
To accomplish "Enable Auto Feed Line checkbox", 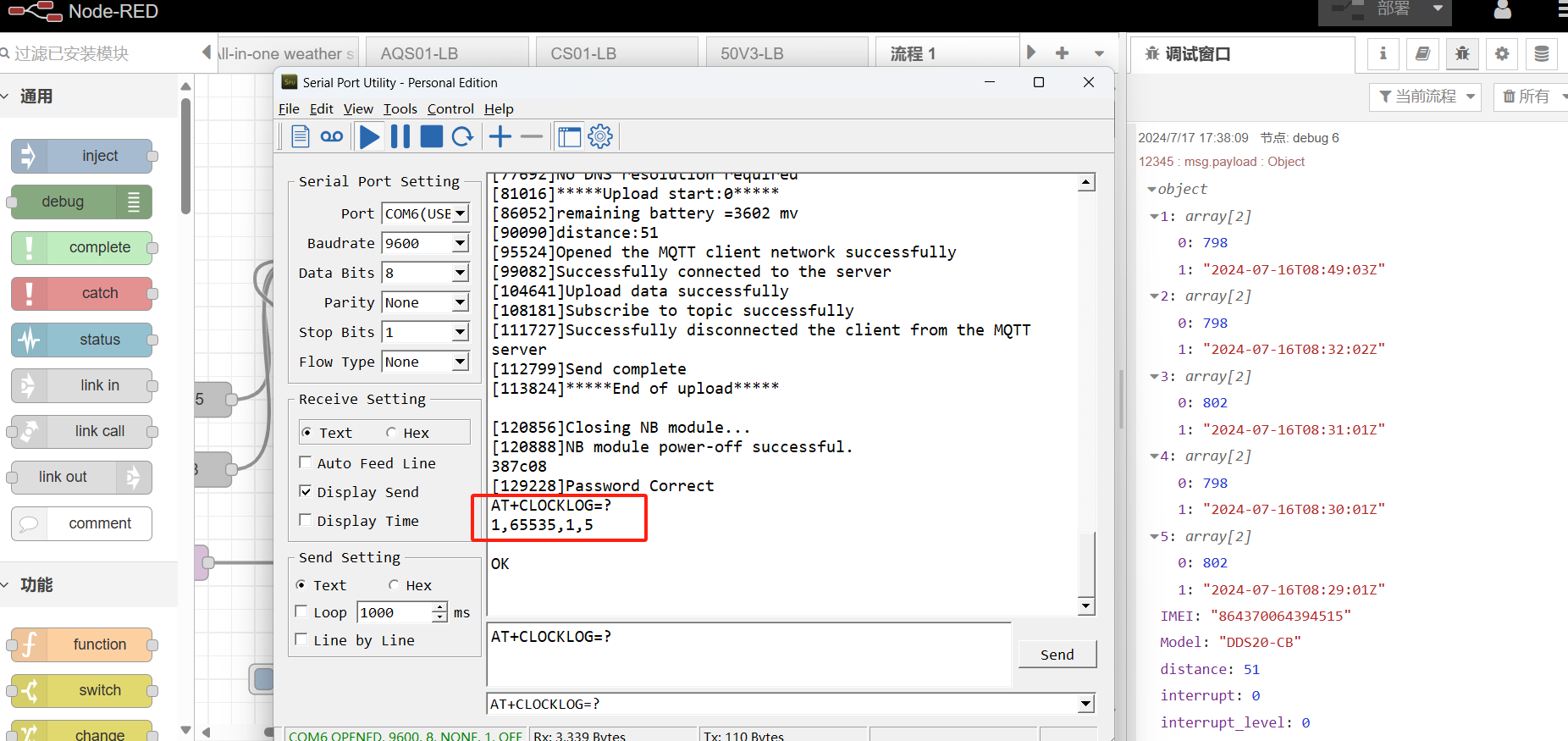I will pyautogui.click(x=306, y=462).
